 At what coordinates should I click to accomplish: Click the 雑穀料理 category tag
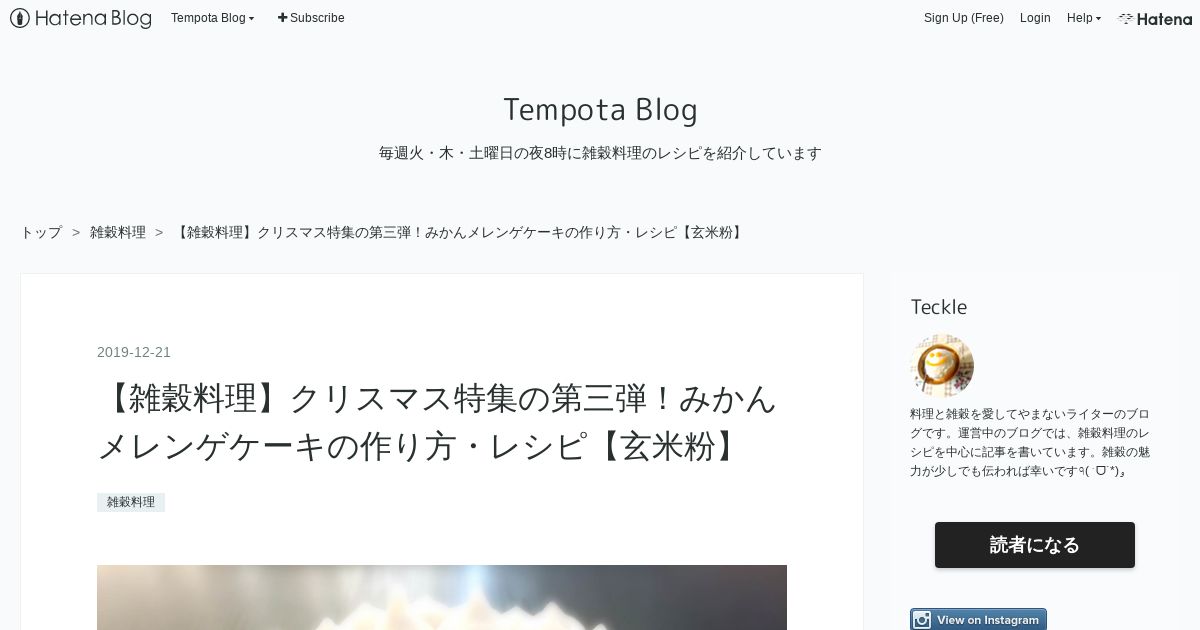(x=131, y=502)
